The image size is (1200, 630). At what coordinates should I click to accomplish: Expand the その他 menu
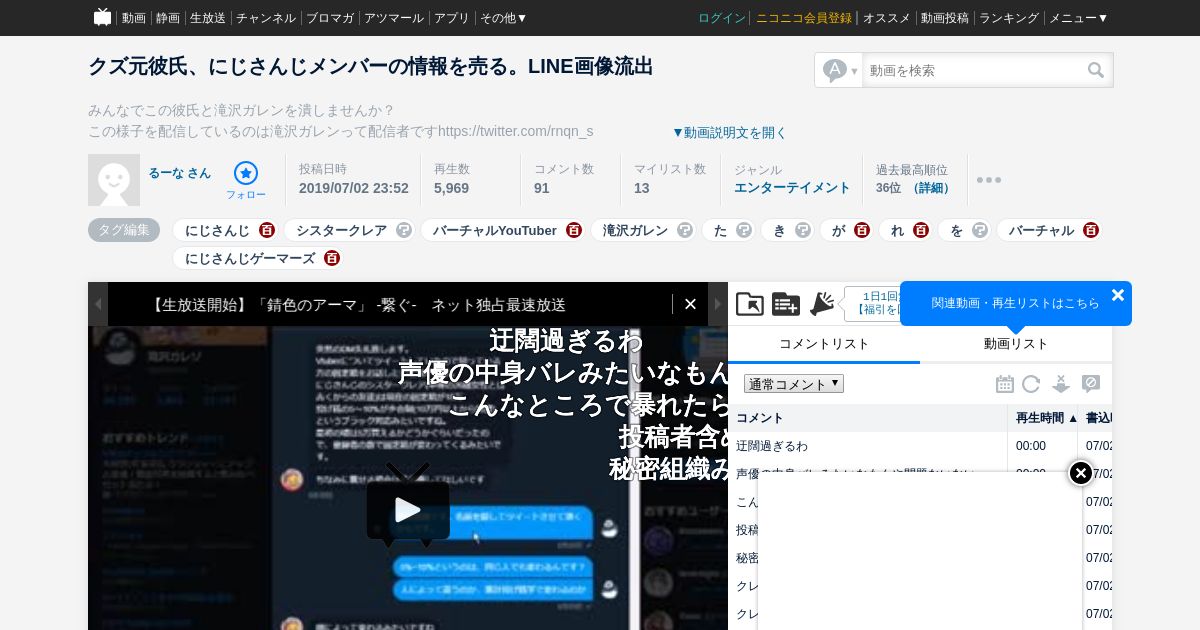[x=503, y=18]
